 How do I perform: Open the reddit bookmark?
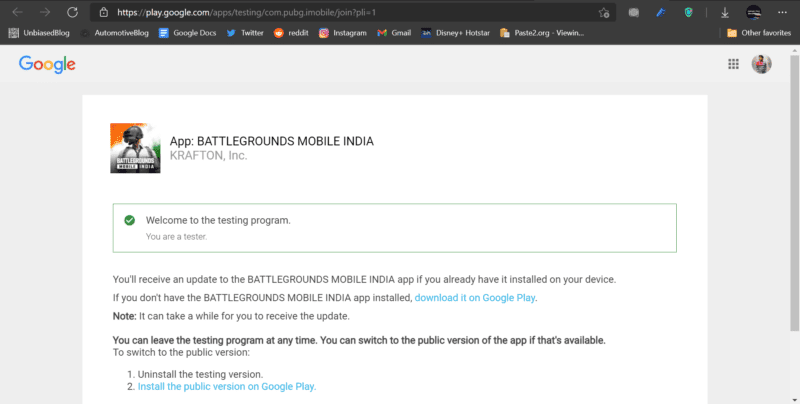point(291,33)
